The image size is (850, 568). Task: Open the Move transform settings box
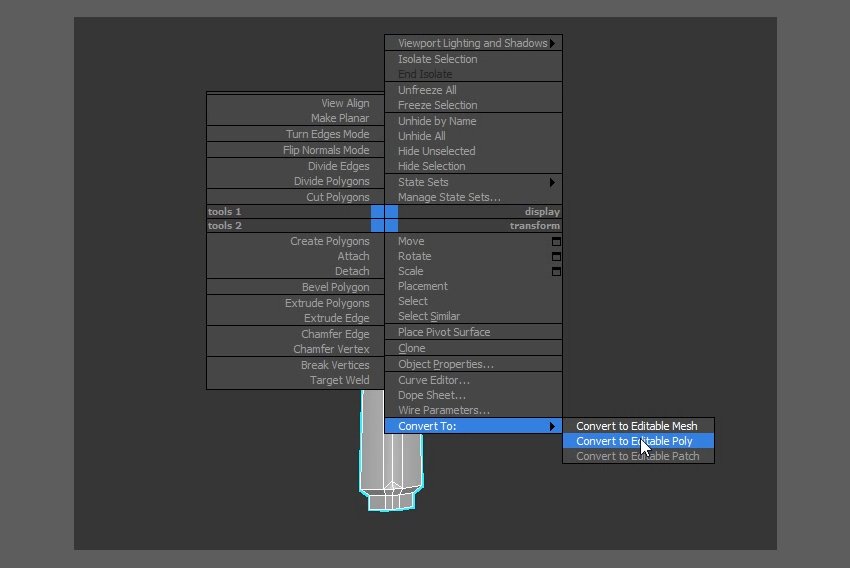pos(556,241)
